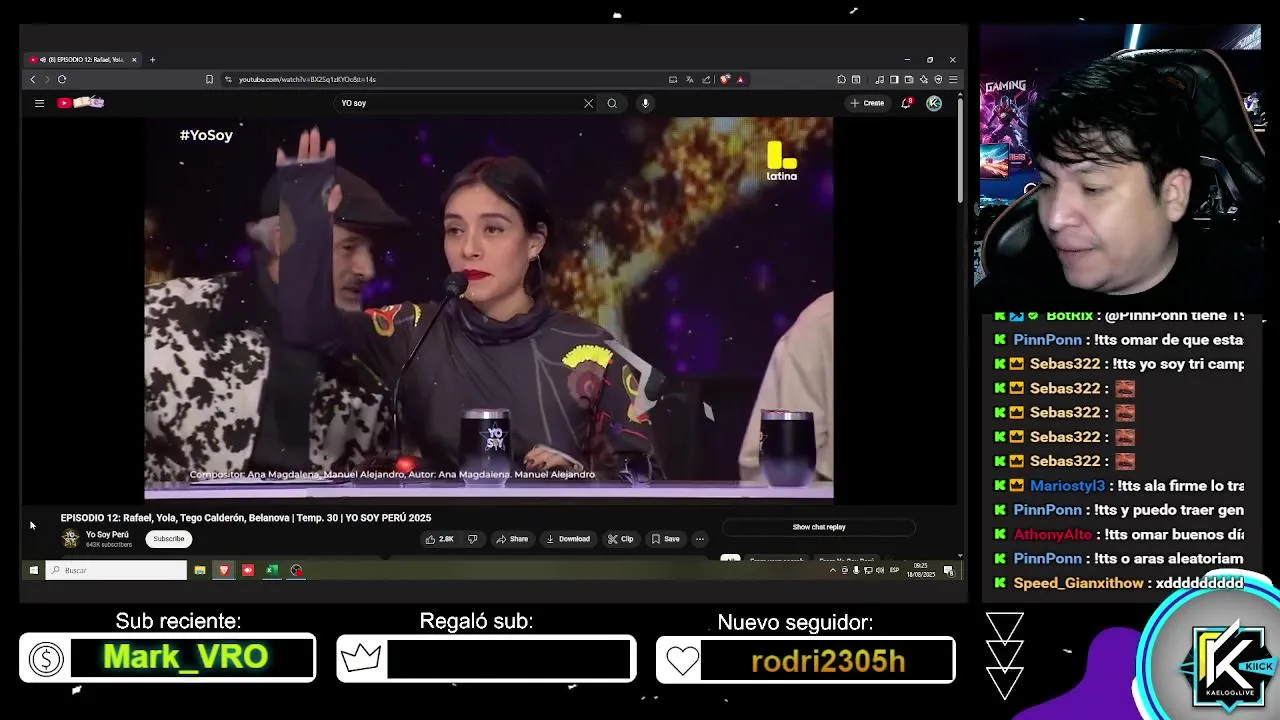This screenshot has width=1280, height=720.
Task: Start voice search with the microphone icon
Action: point(645,103)
